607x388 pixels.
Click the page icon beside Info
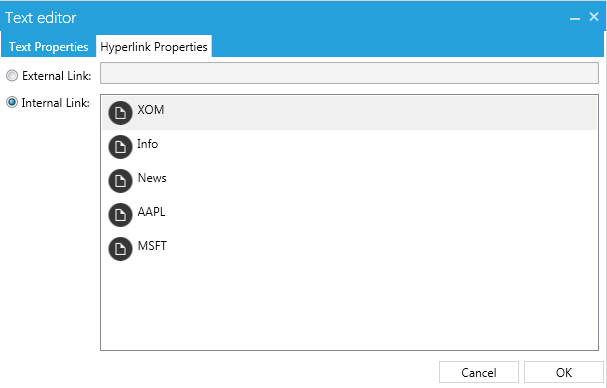coord(120,147)
